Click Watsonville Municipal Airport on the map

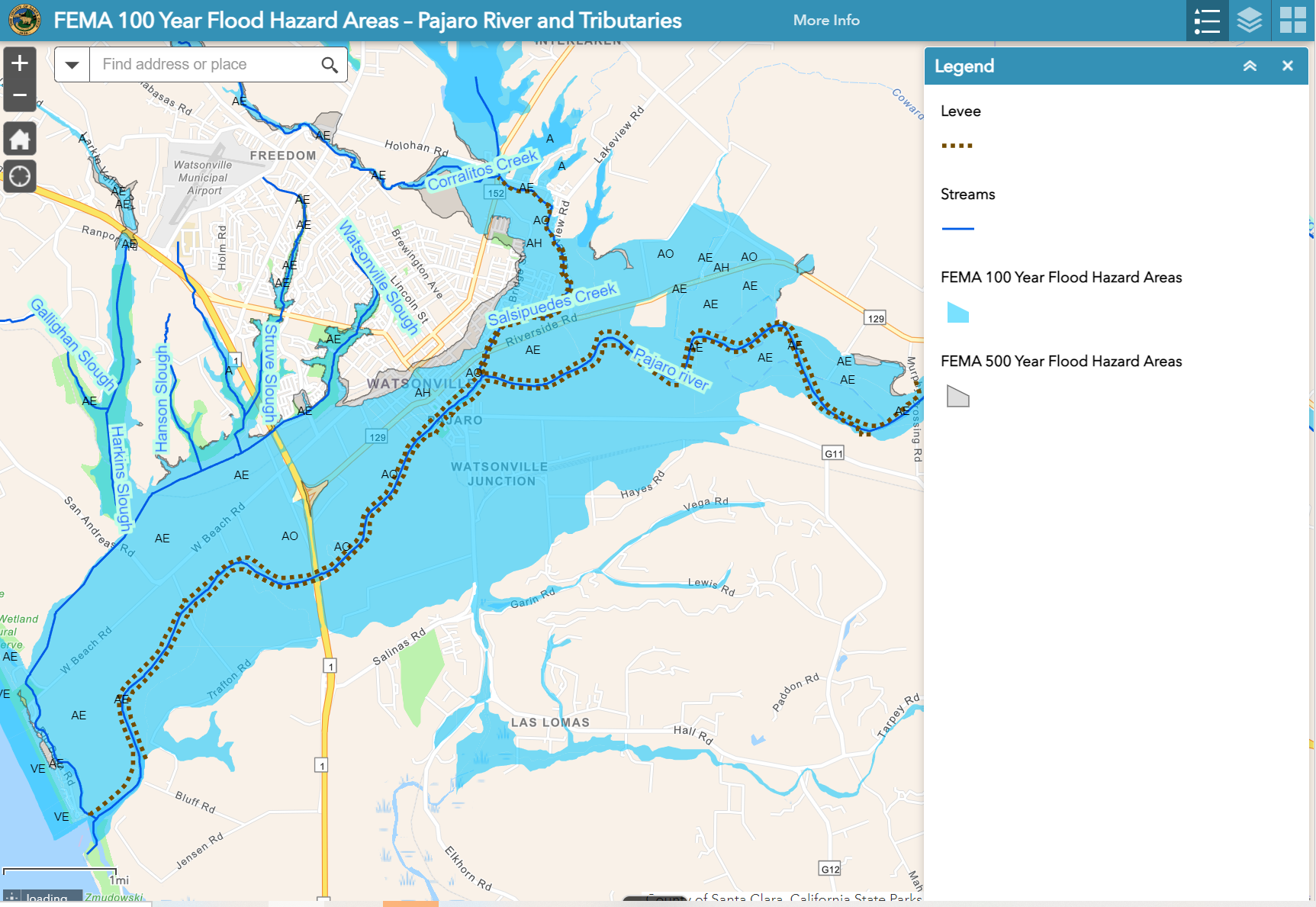click(203, 178)
